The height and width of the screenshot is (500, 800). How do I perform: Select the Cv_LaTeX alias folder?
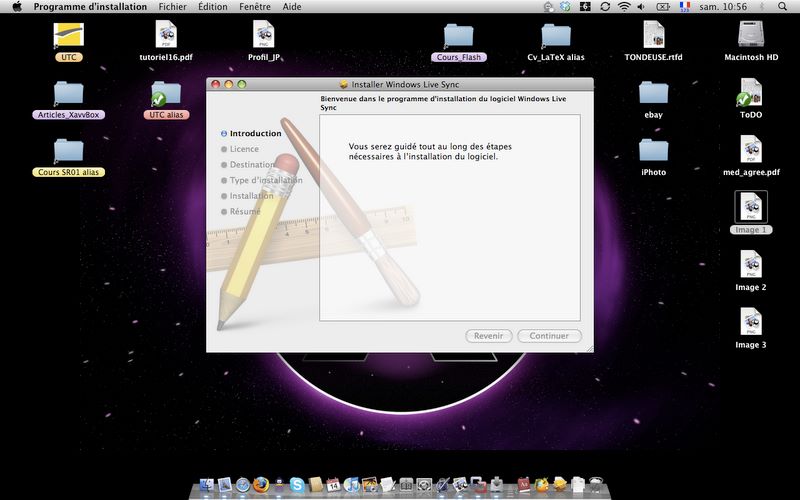(556, 42)
